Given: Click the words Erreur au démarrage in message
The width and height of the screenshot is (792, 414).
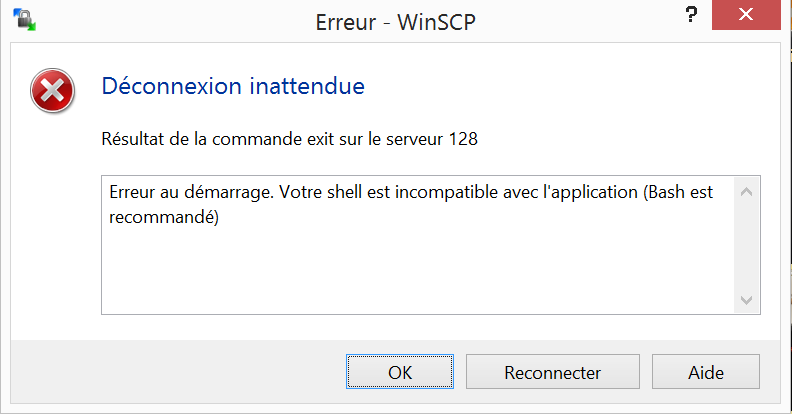Looking at the screenshot, I should click(189, 192).
